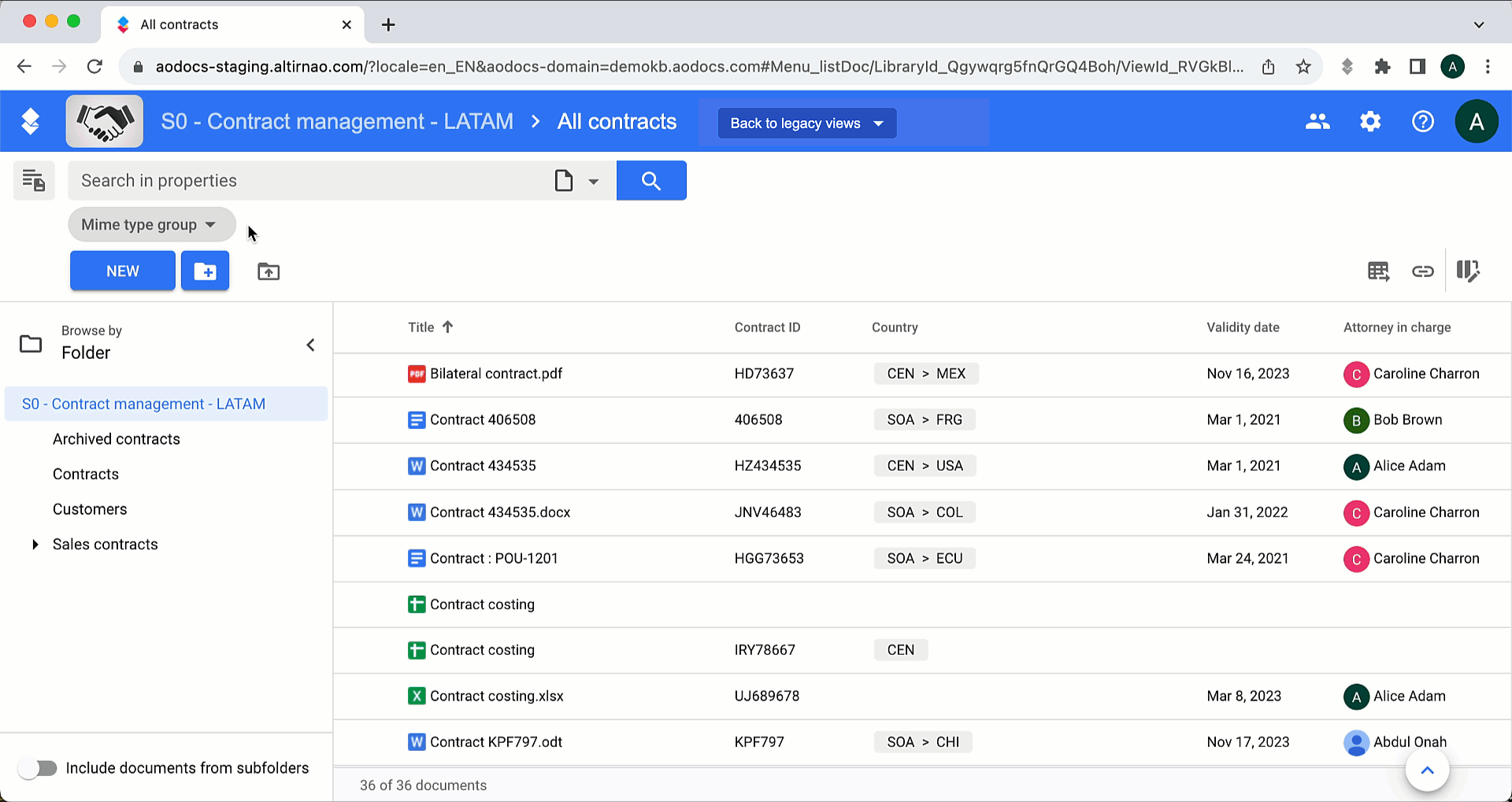Open the tab search chevron

1479,24
